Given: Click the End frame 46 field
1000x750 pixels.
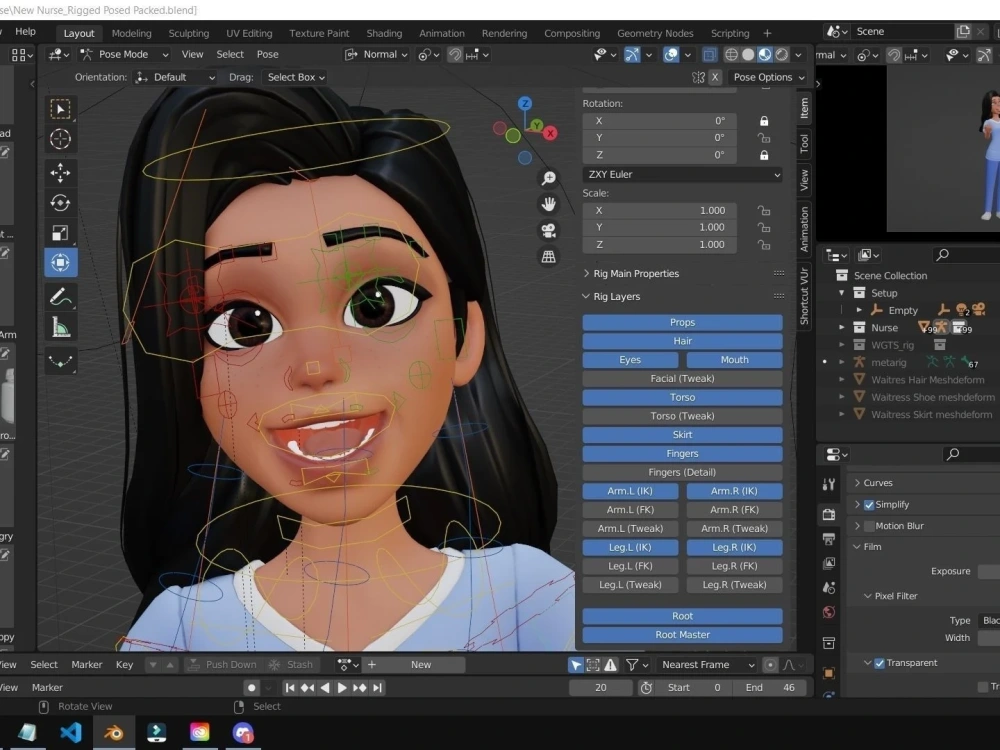Looking at the screenshot, I should [772, 688].
